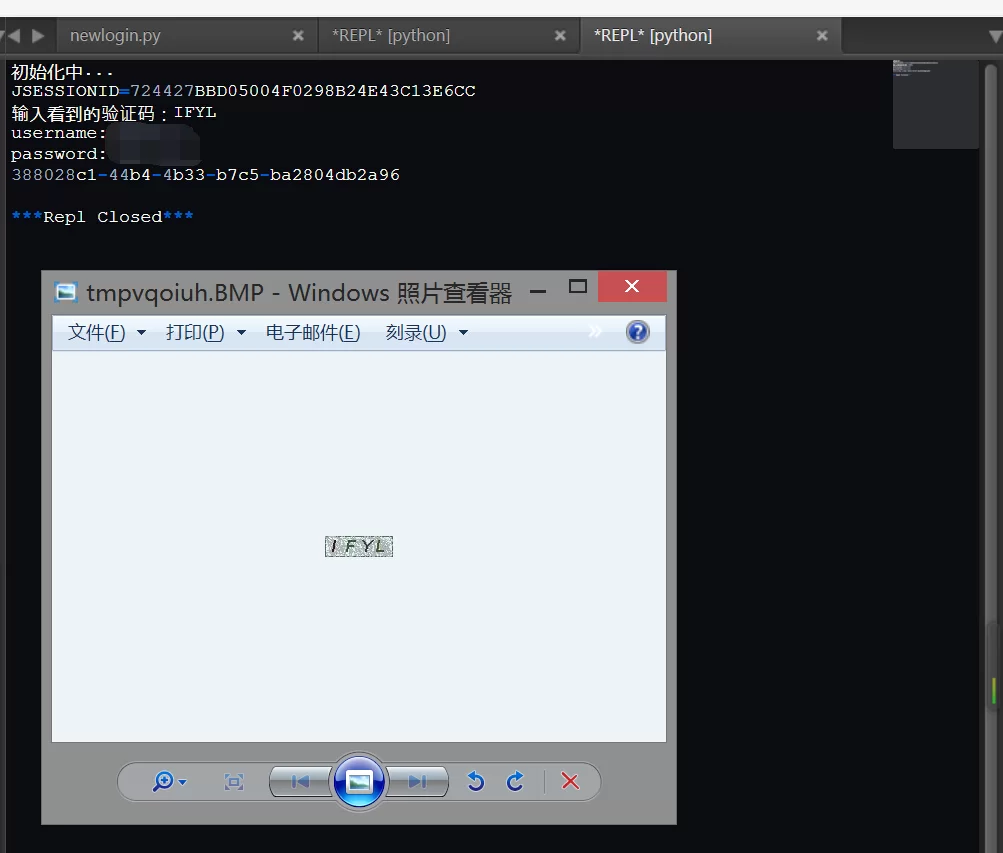Close the active *REPL* [python] tab
Screen dimensions: 1003x853
822,35
